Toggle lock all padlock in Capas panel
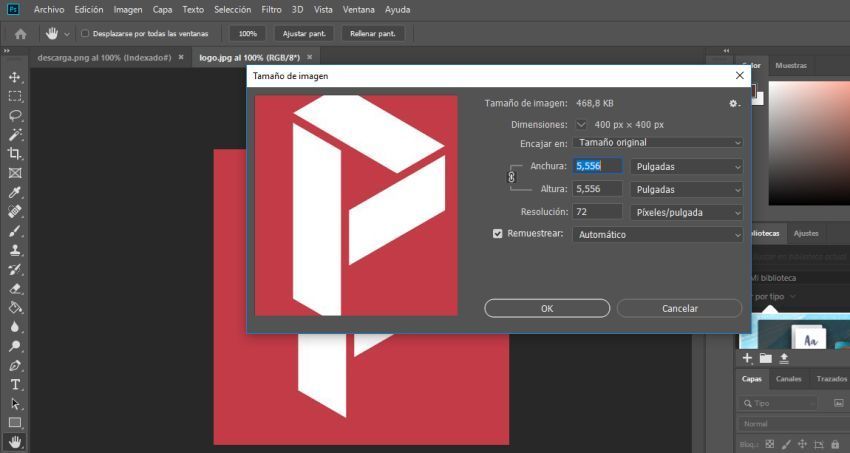The width and height of the screenshot is (850, 453). pyautogui.click(x=836, y=444)
